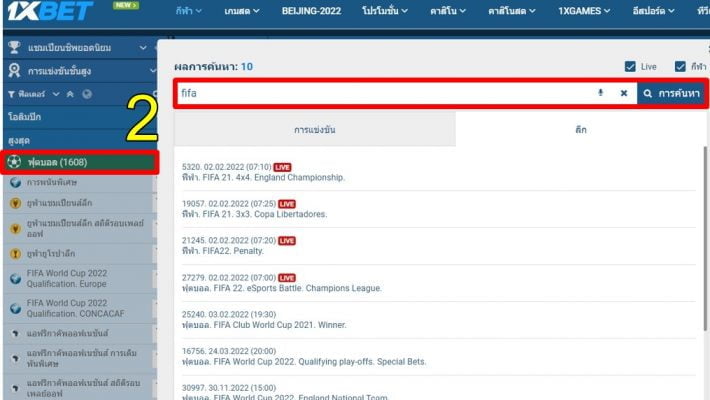Click the results list vertical scrollbar

[705, 238]
